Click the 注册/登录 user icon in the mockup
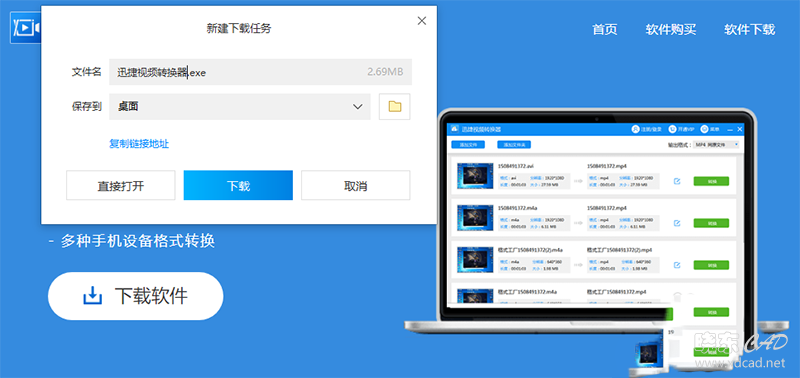Viewport: 800px width, 378px height. click(x=635, y=129)
